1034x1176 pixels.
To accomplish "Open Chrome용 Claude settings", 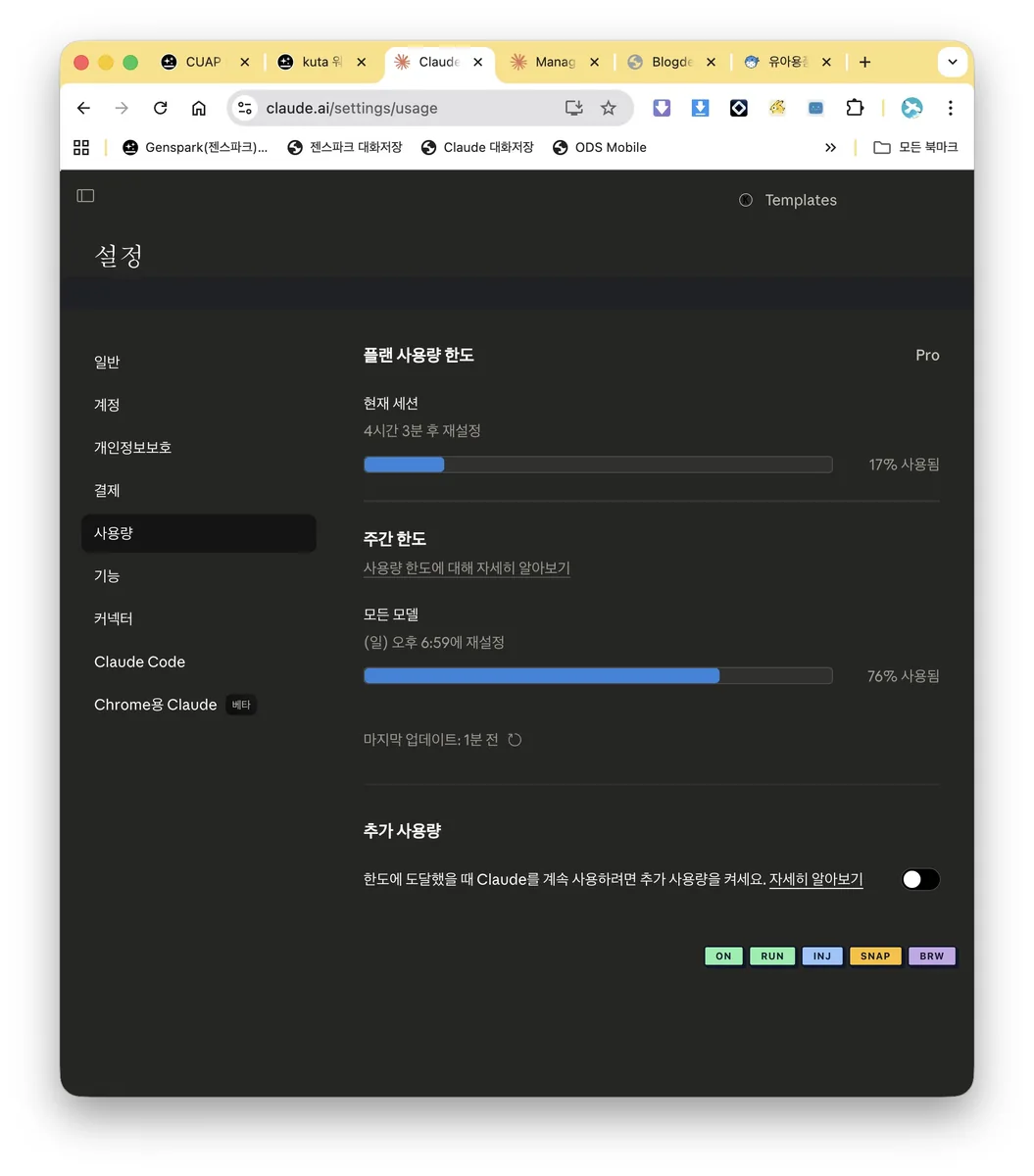I will (198, 705).
